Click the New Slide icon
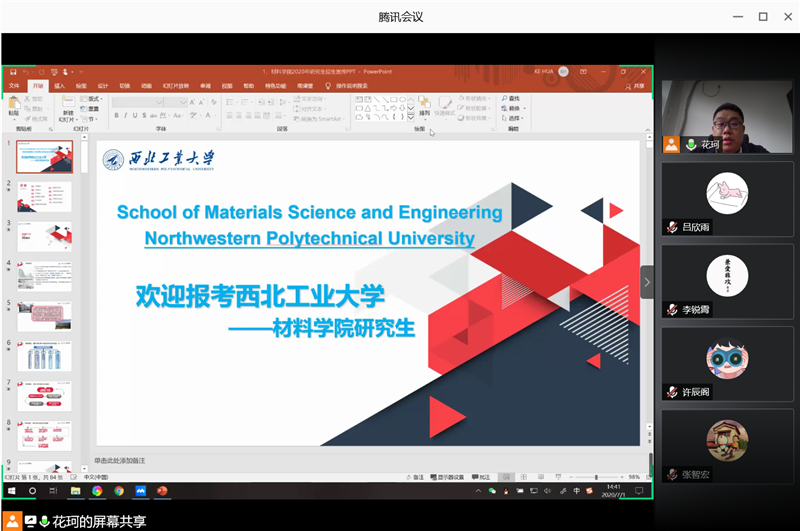 [x=68, y=104]
